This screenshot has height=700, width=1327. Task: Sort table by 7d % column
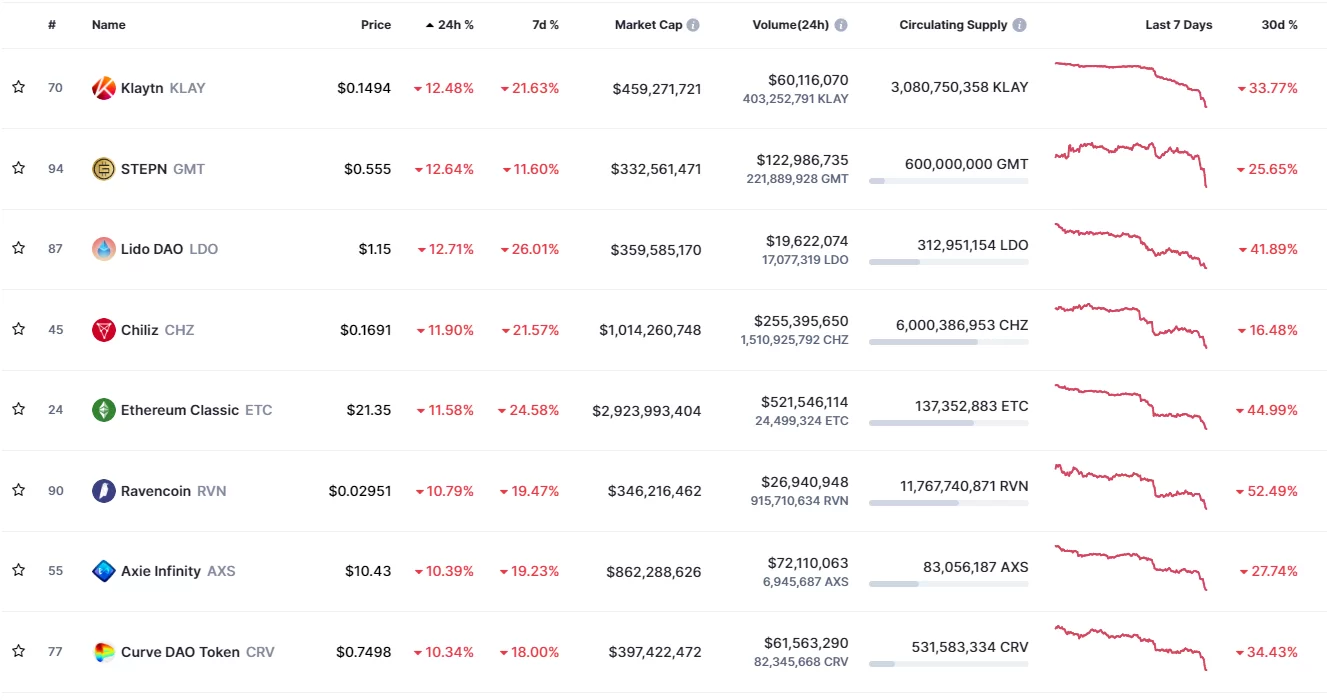(x=545, y=25)
